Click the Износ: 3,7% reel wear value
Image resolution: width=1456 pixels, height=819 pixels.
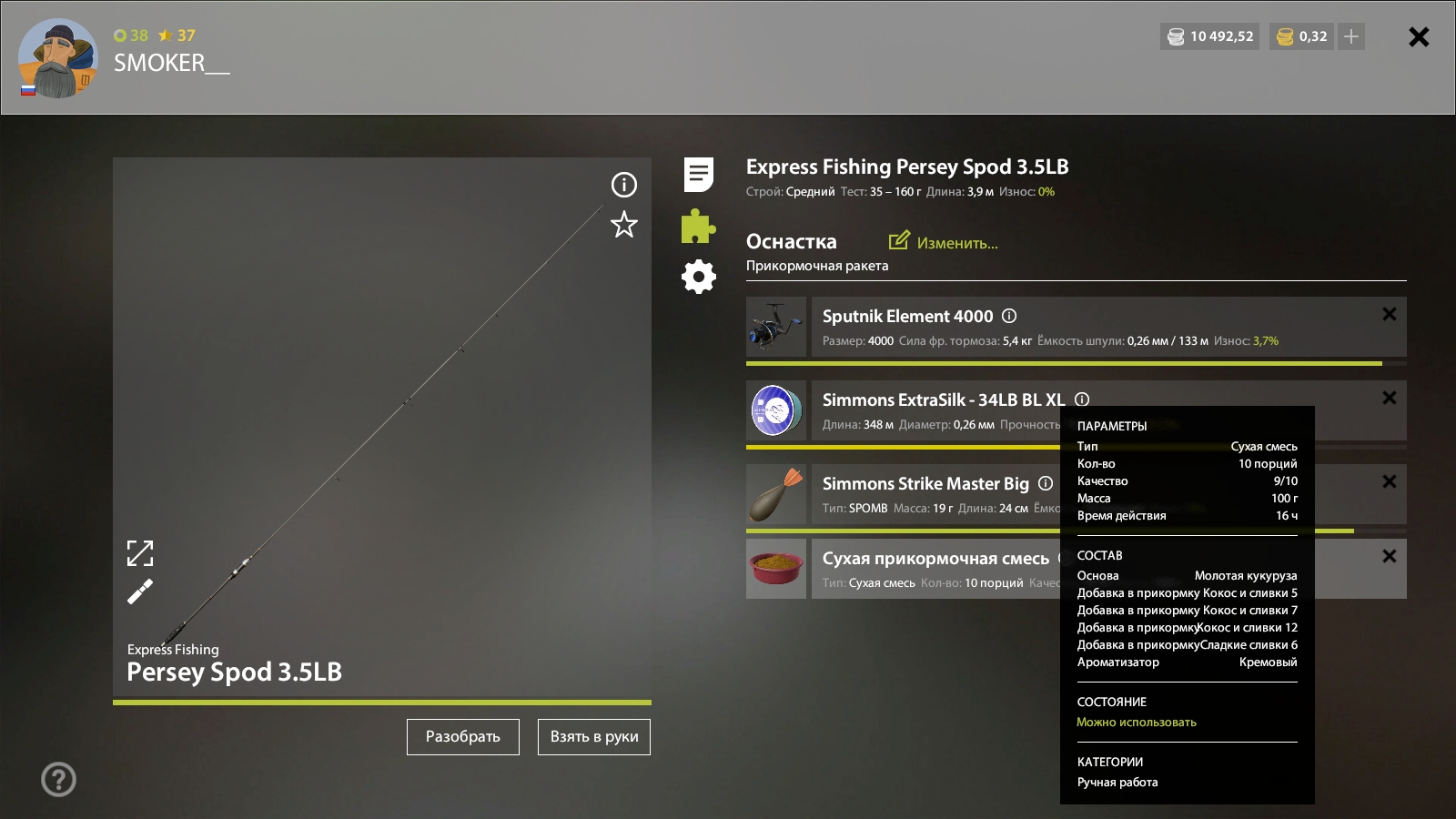point(1246,341)
